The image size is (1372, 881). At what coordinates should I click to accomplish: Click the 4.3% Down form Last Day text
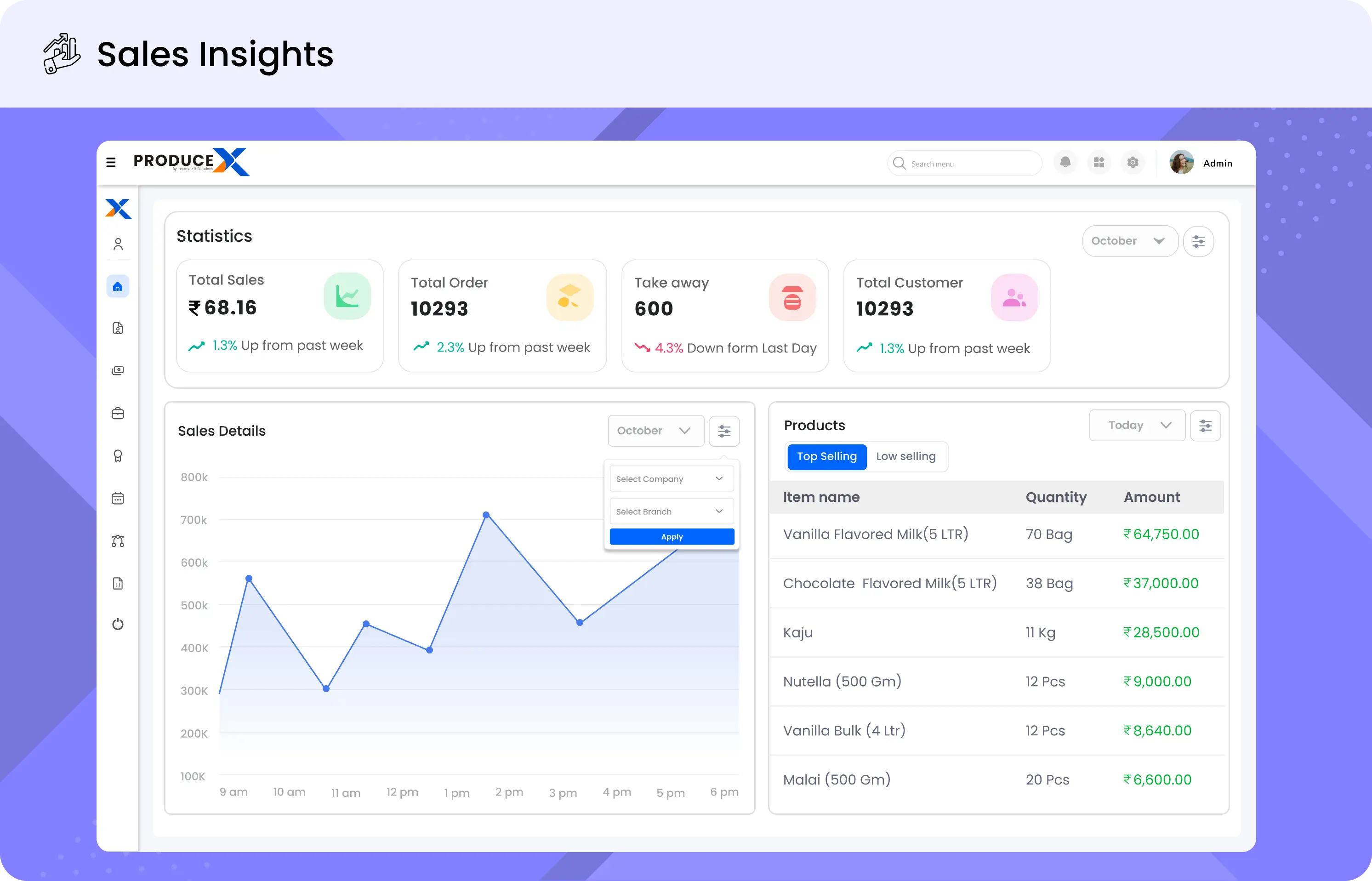click(x=735, y=348)
